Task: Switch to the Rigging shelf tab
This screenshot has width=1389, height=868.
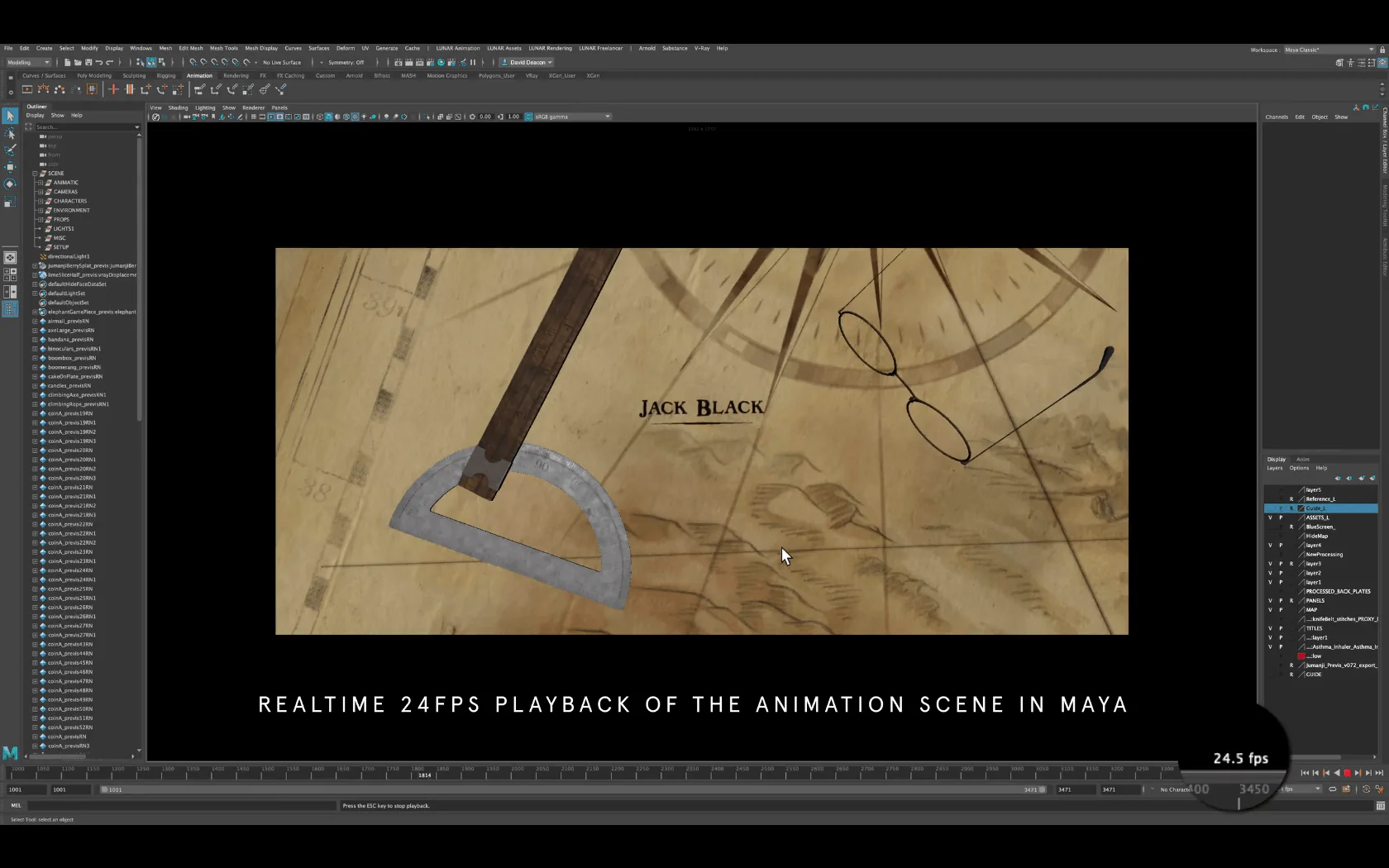Action: tap(166, 75)
